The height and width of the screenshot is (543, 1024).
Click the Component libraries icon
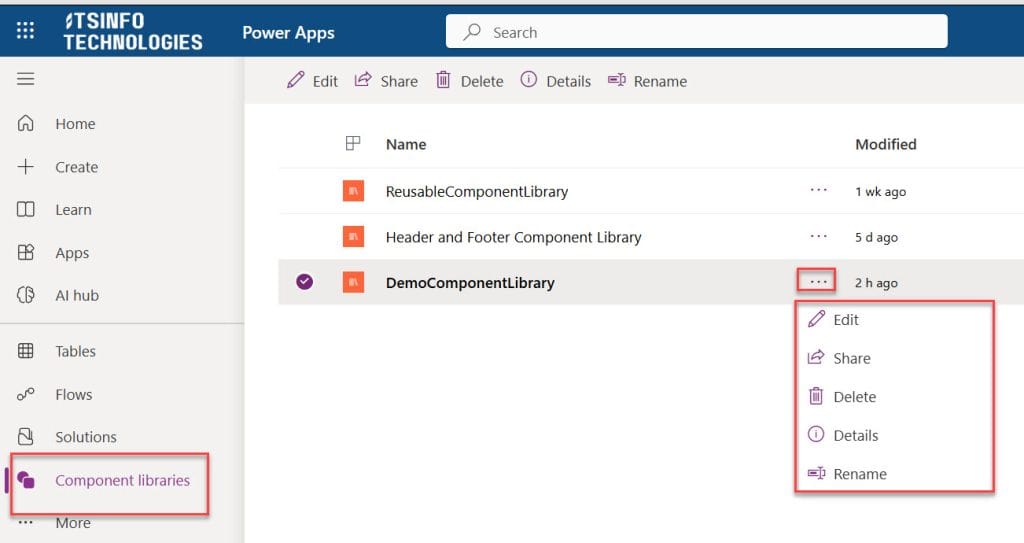tap(25, 480)
